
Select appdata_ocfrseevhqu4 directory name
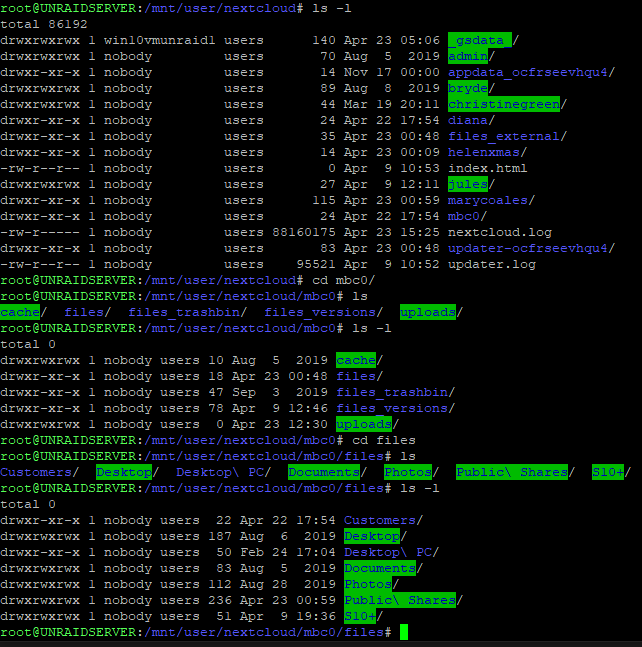pos(528,73)
